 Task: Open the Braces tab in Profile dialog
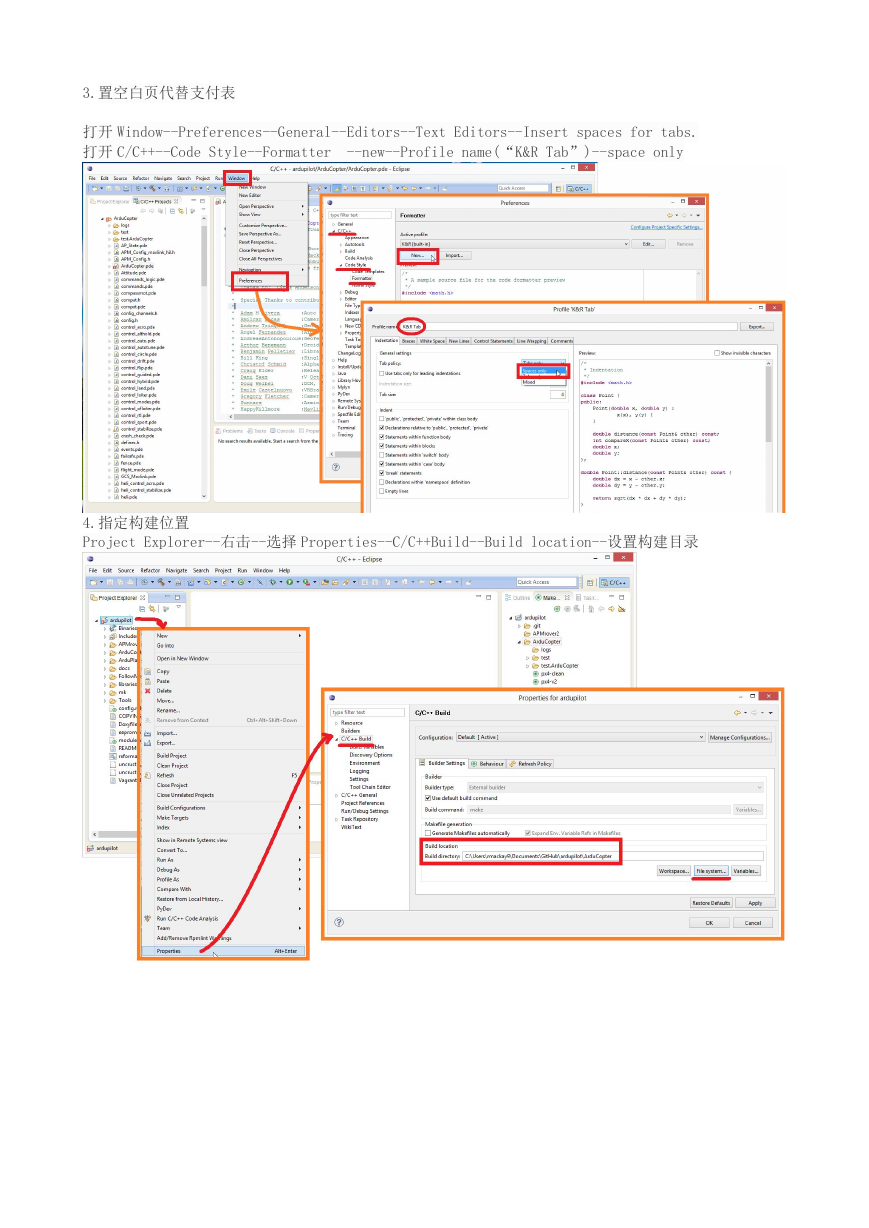pyautogui.click(x=409, y=341)
